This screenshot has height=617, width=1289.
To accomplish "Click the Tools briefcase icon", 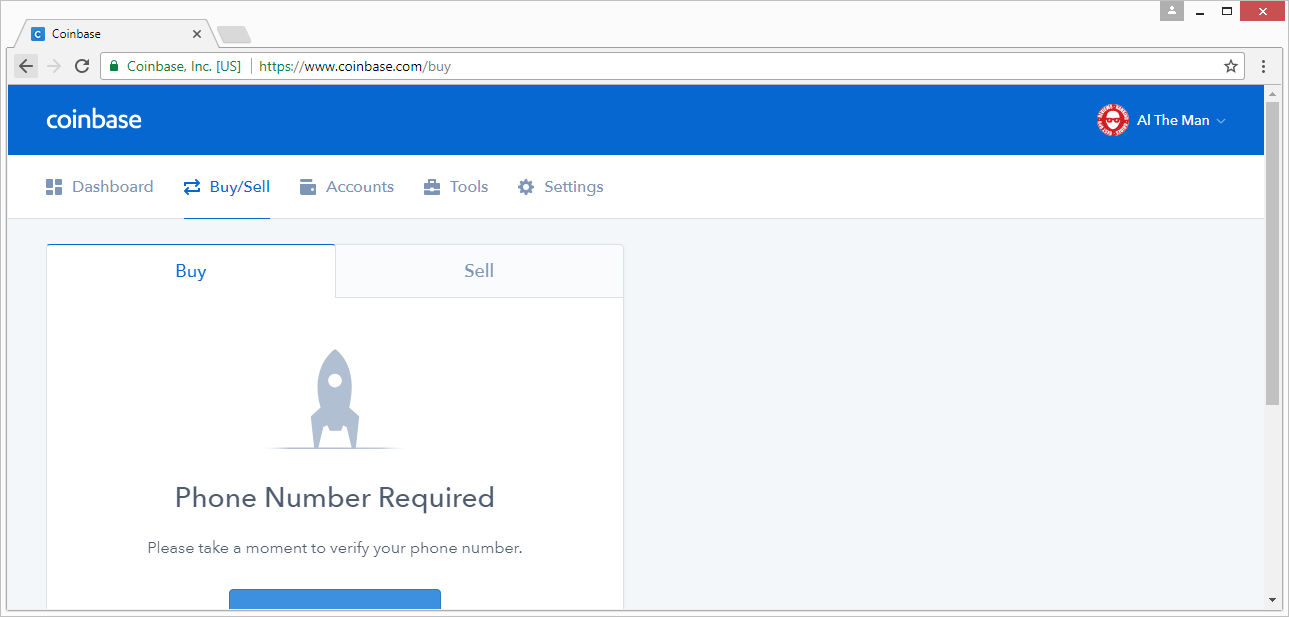I will point(432,187).
